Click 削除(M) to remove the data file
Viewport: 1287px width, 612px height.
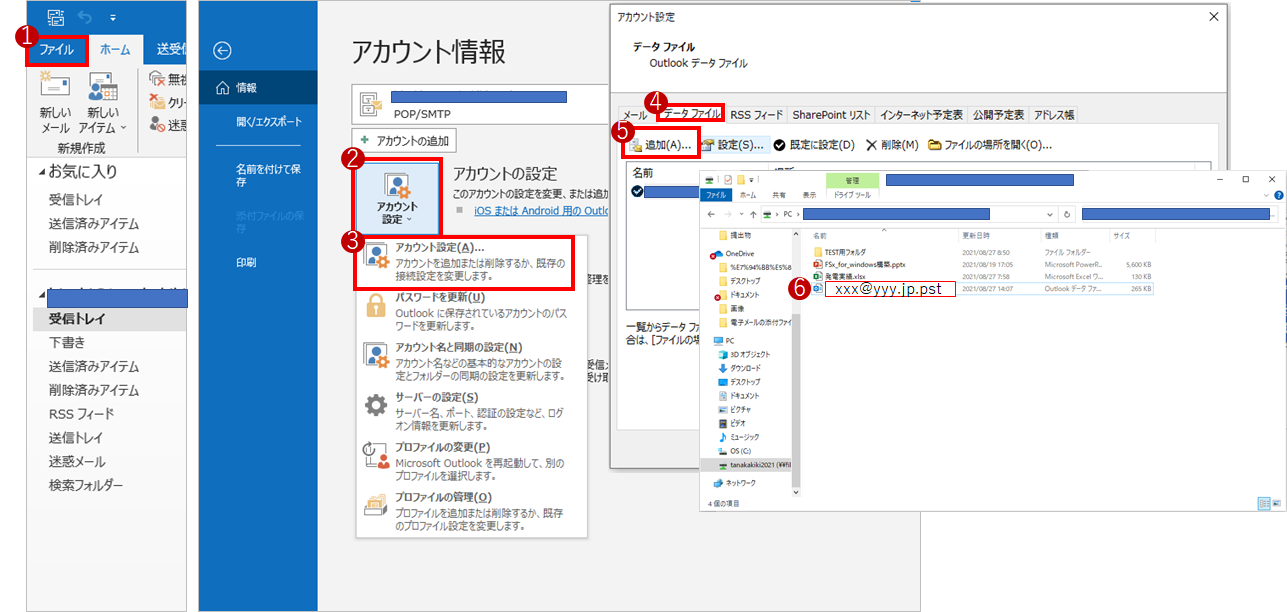point(892,145)
